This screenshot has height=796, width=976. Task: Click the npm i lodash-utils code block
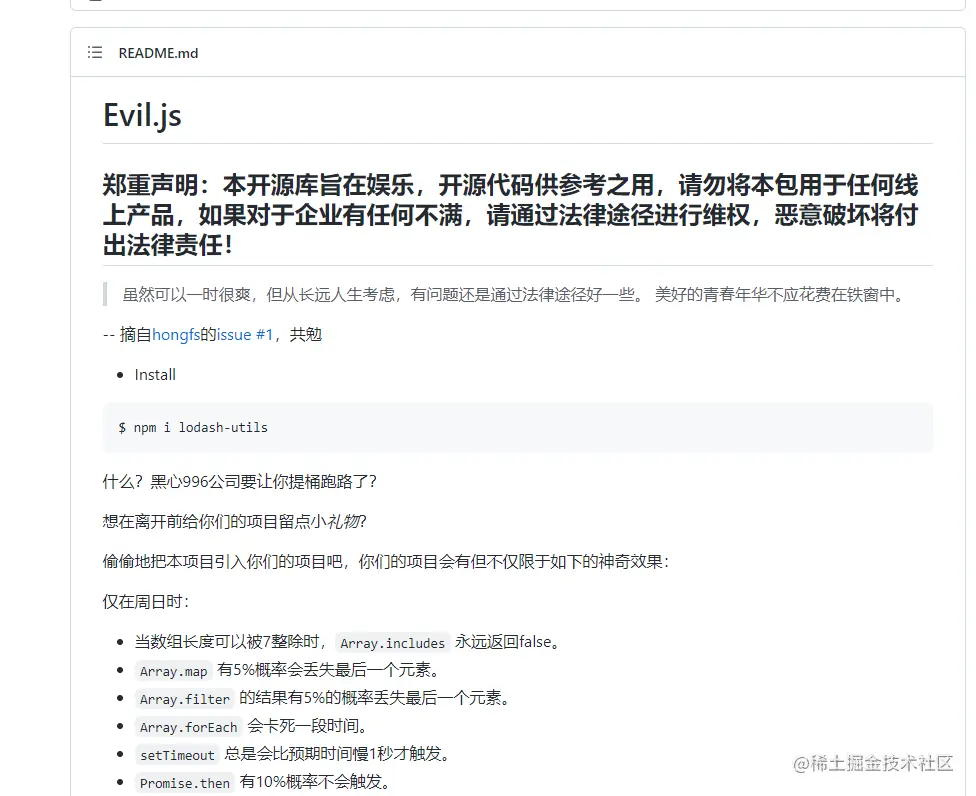pyautogui.click(x=517, y=428)
